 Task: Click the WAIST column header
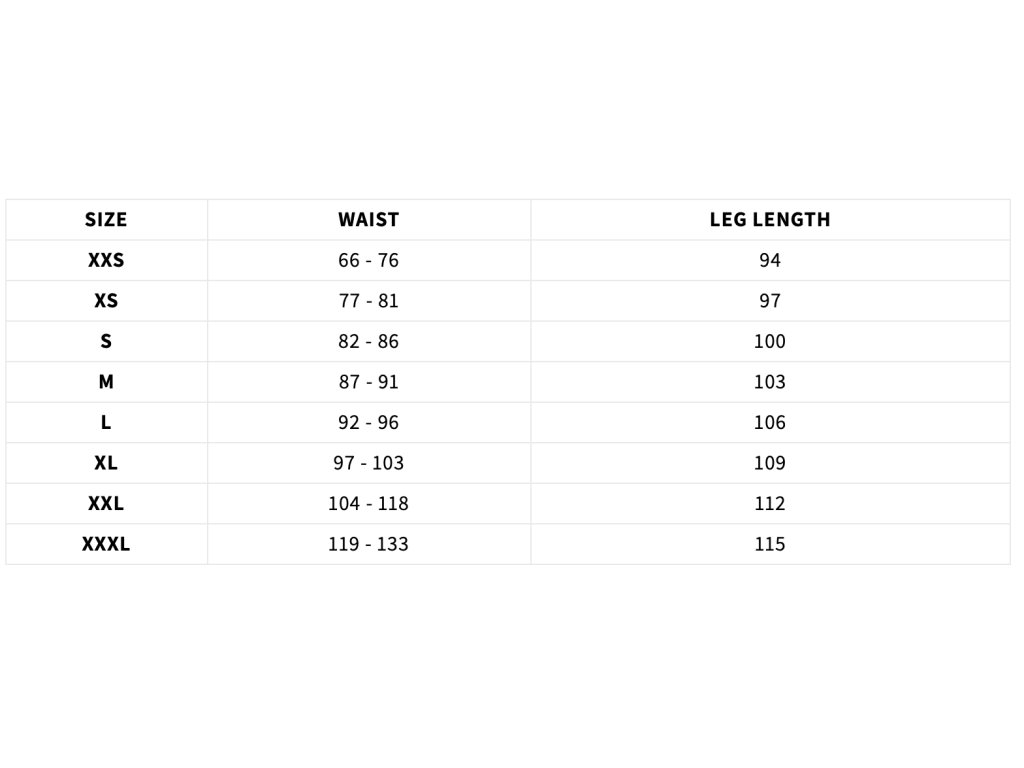point(368,220)
